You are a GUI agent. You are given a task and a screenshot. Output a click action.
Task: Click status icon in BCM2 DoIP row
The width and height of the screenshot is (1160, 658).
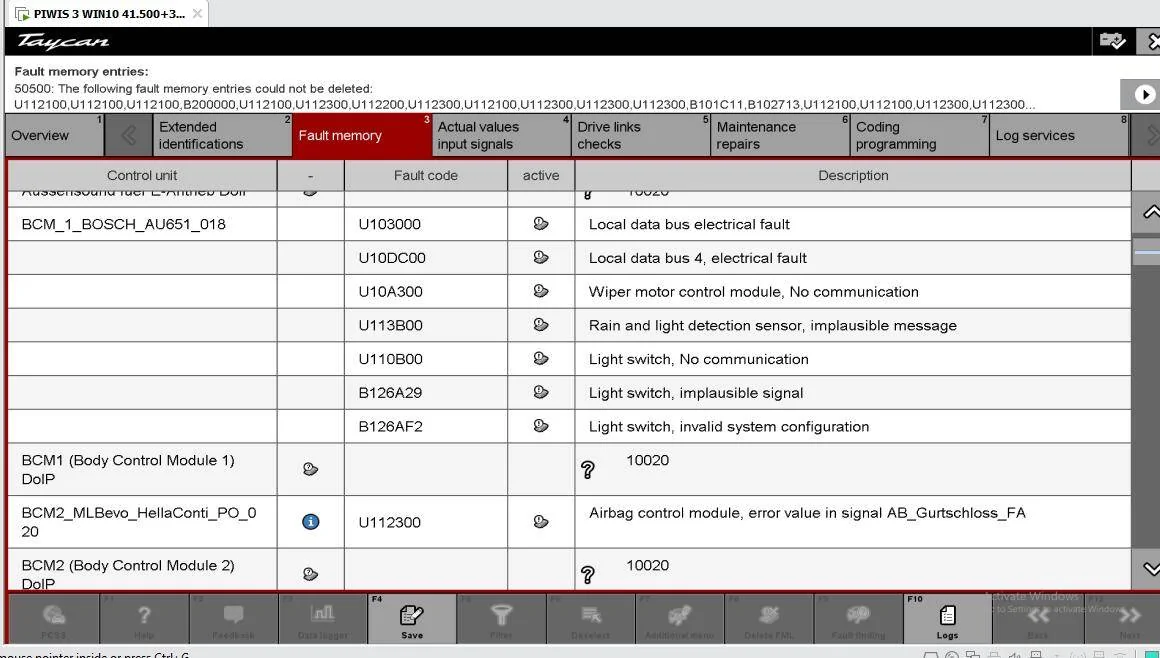click(x=311, y=574)
